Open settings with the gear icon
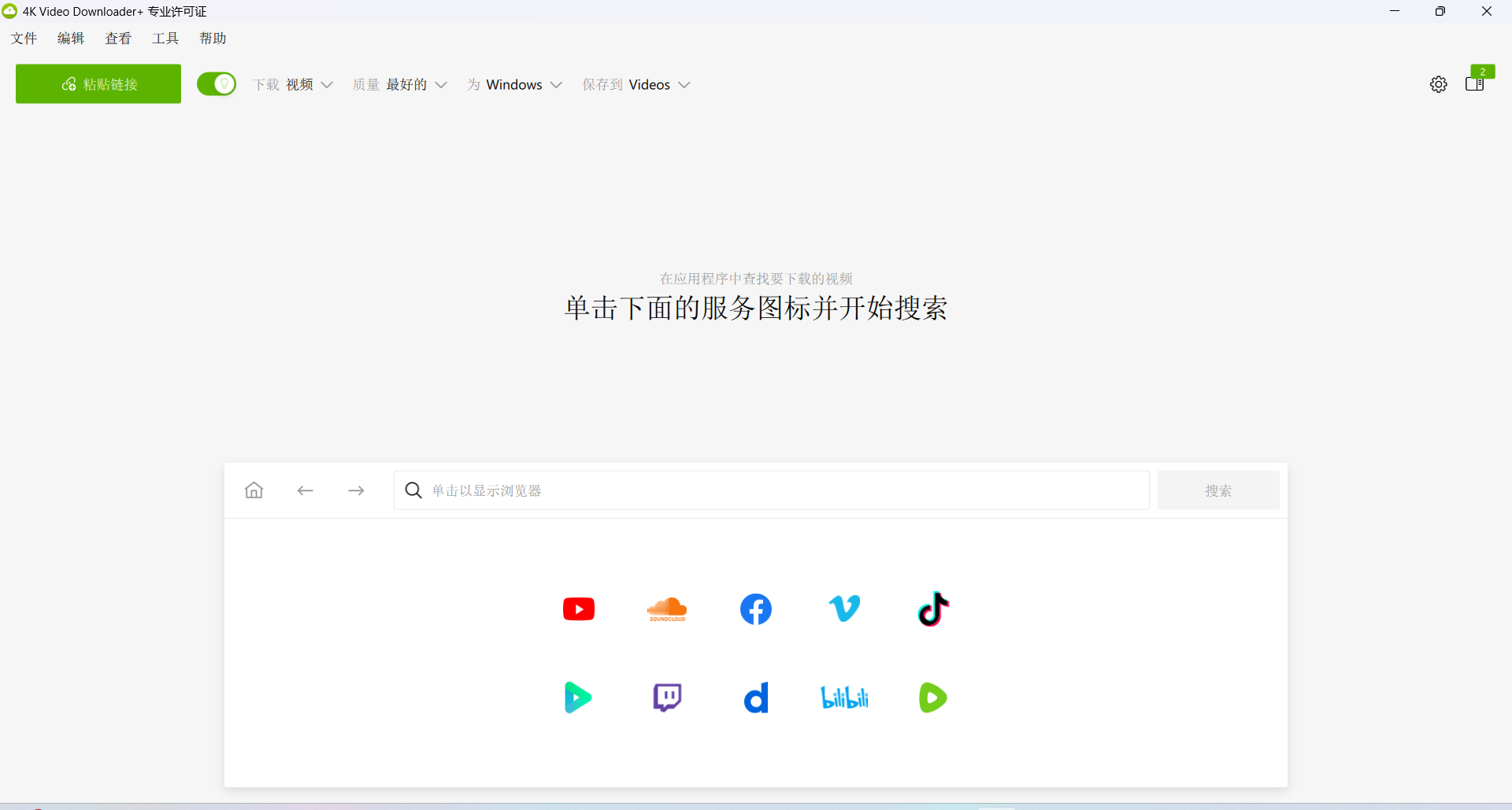The width and height of the screenshot is (1512, 810). 1439,84
